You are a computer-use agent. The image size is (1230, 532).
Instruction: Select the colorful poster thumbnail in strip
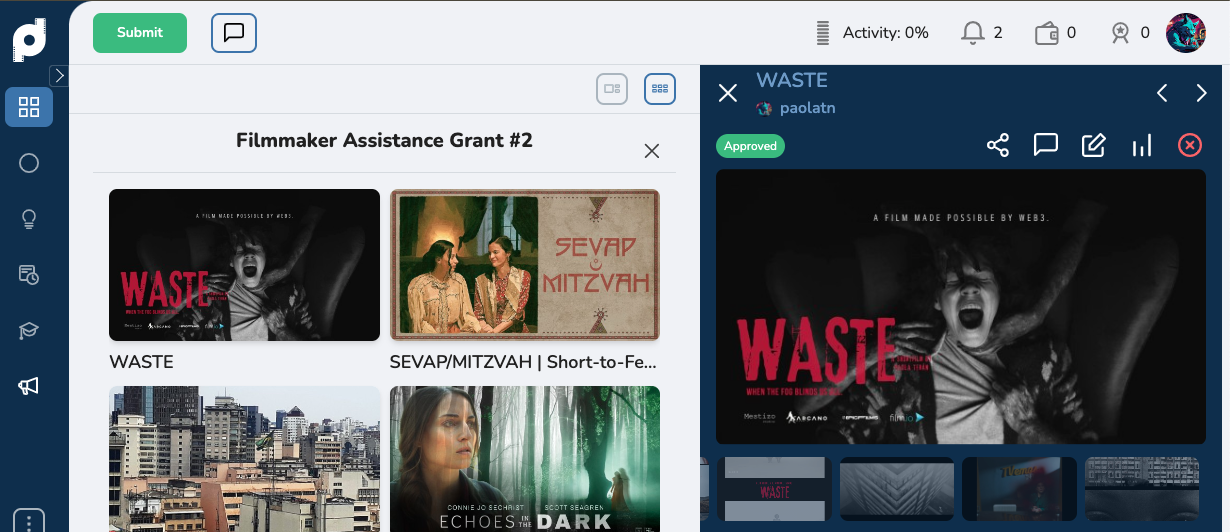pos(1019,489)
